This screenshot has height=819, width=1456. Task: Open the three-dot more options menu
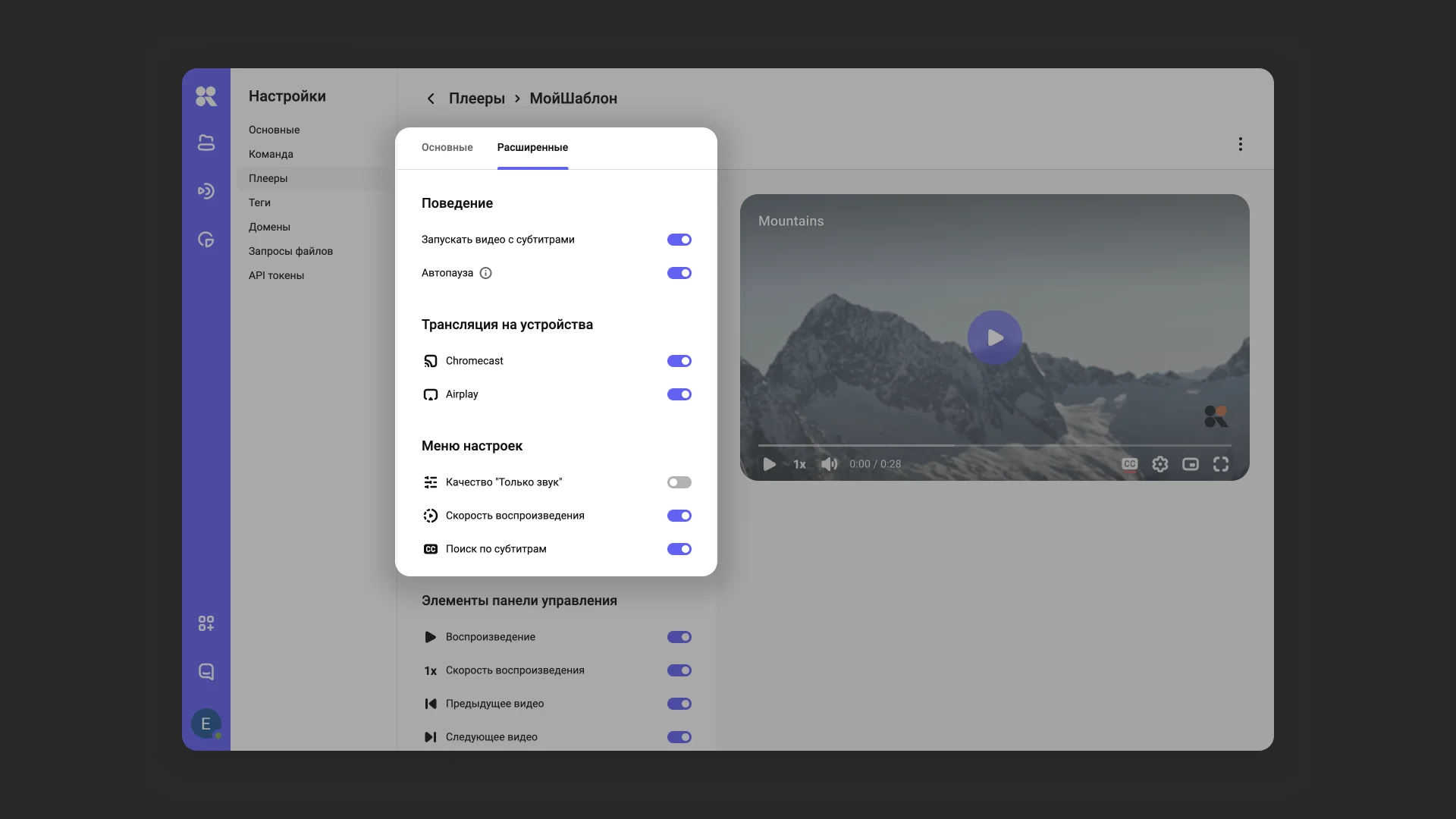click(x=1240, y=144)
